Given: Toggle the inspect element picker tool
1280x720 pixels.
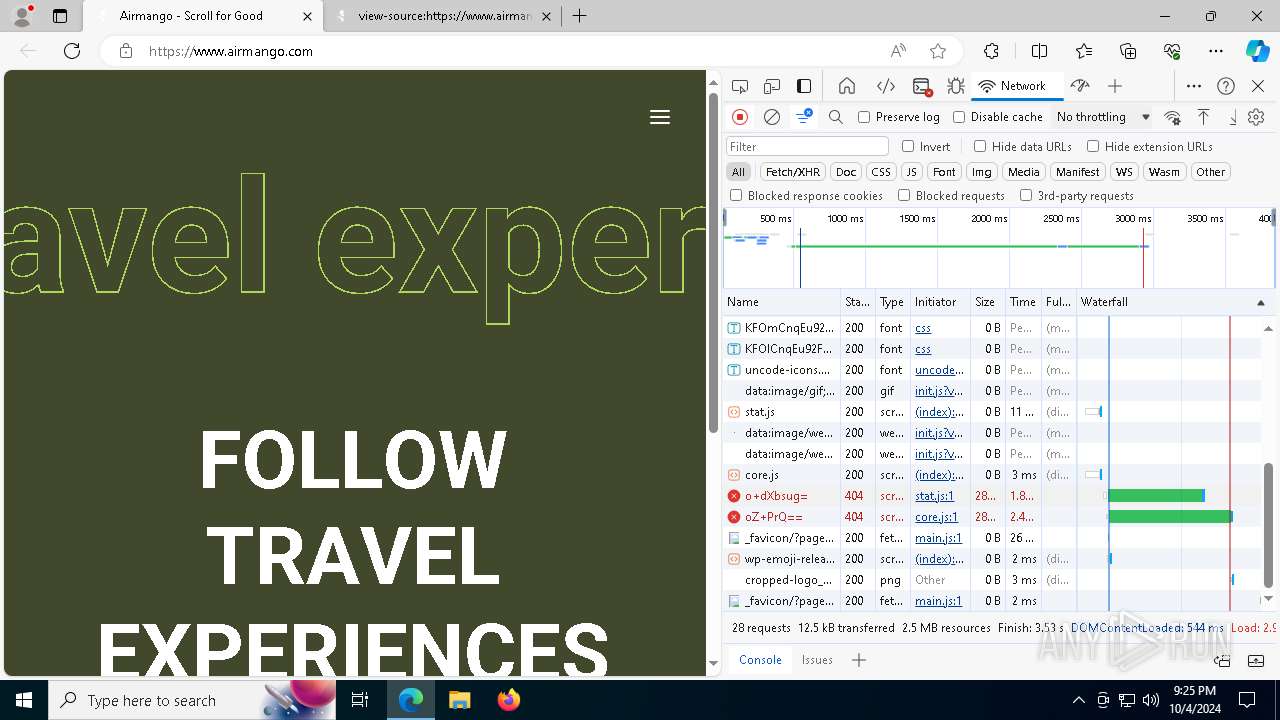Looking at the screenshot, I should tap(740, 86).
